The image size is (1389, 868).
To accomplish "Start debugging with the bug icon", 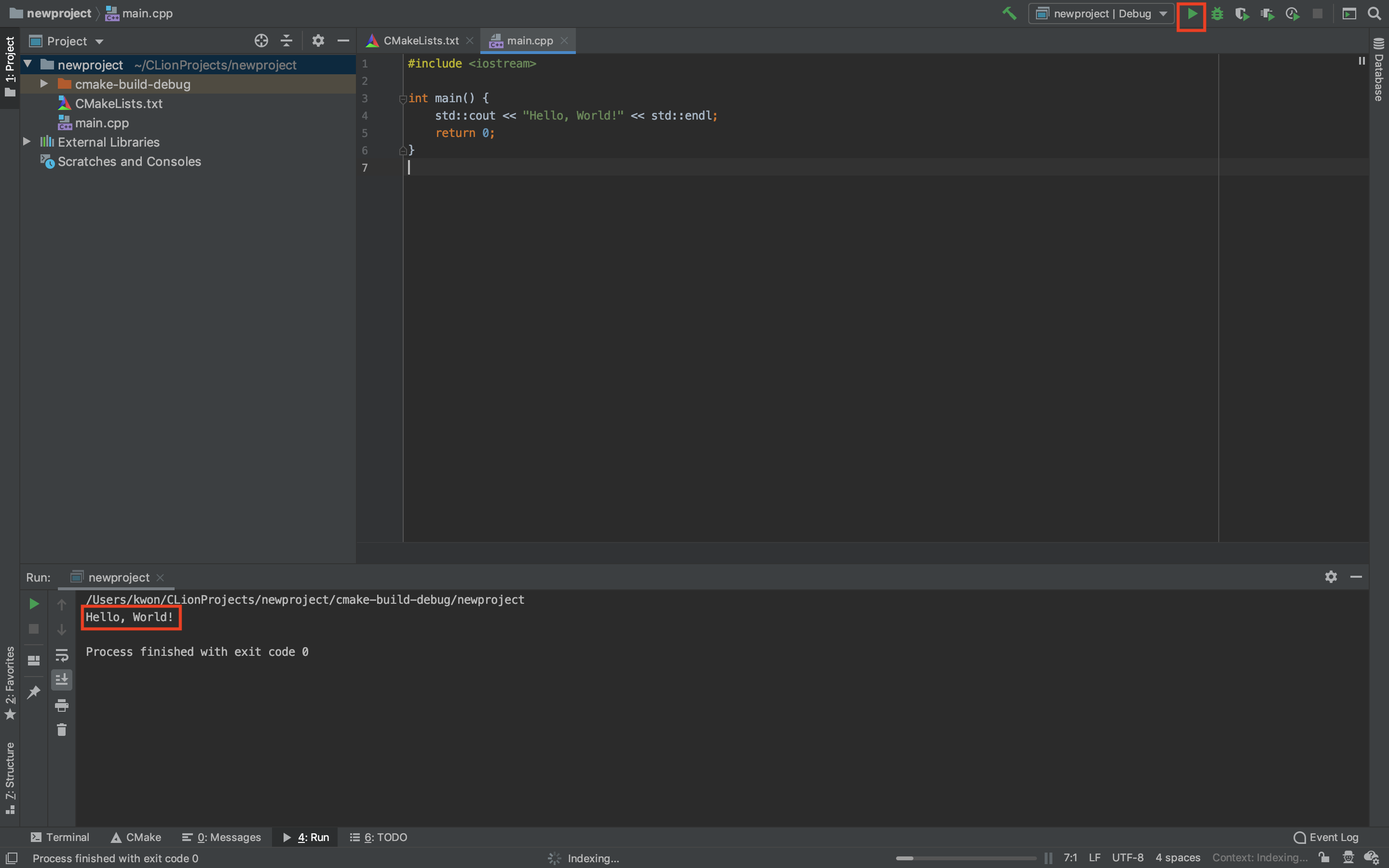I will [x=1217, y=14].
